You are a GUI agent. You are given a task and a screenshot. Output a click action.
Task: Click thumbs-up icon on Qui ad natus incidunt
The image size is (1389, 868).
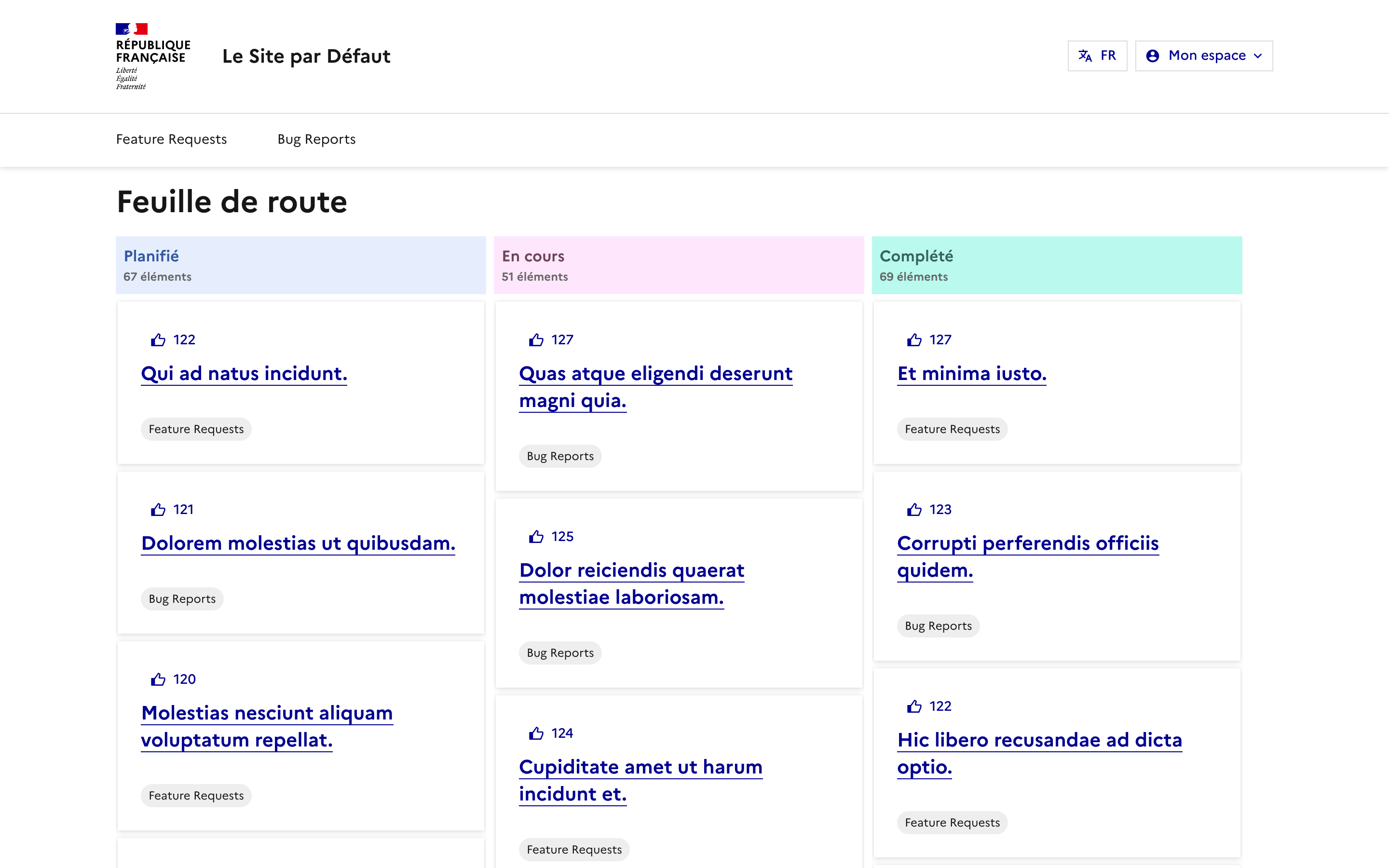(158, 340)
